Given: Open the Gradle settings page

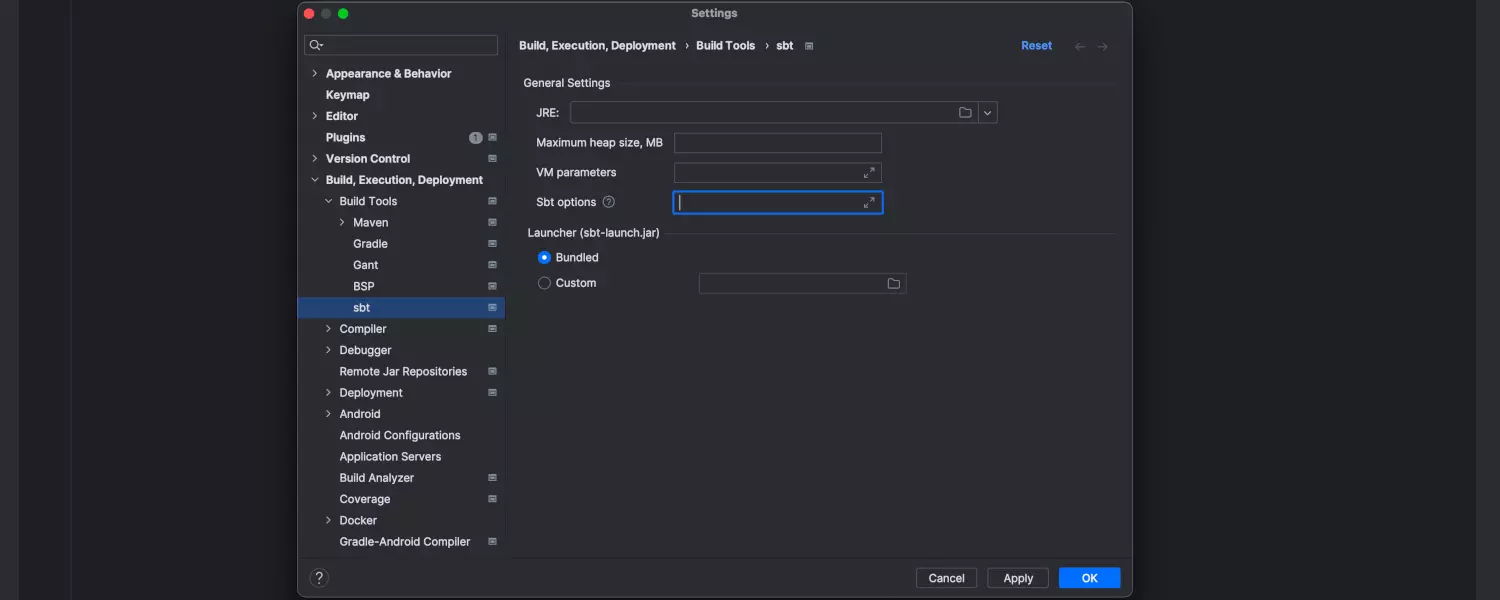Looking at the screenshot, I should (x=370, y=244).
